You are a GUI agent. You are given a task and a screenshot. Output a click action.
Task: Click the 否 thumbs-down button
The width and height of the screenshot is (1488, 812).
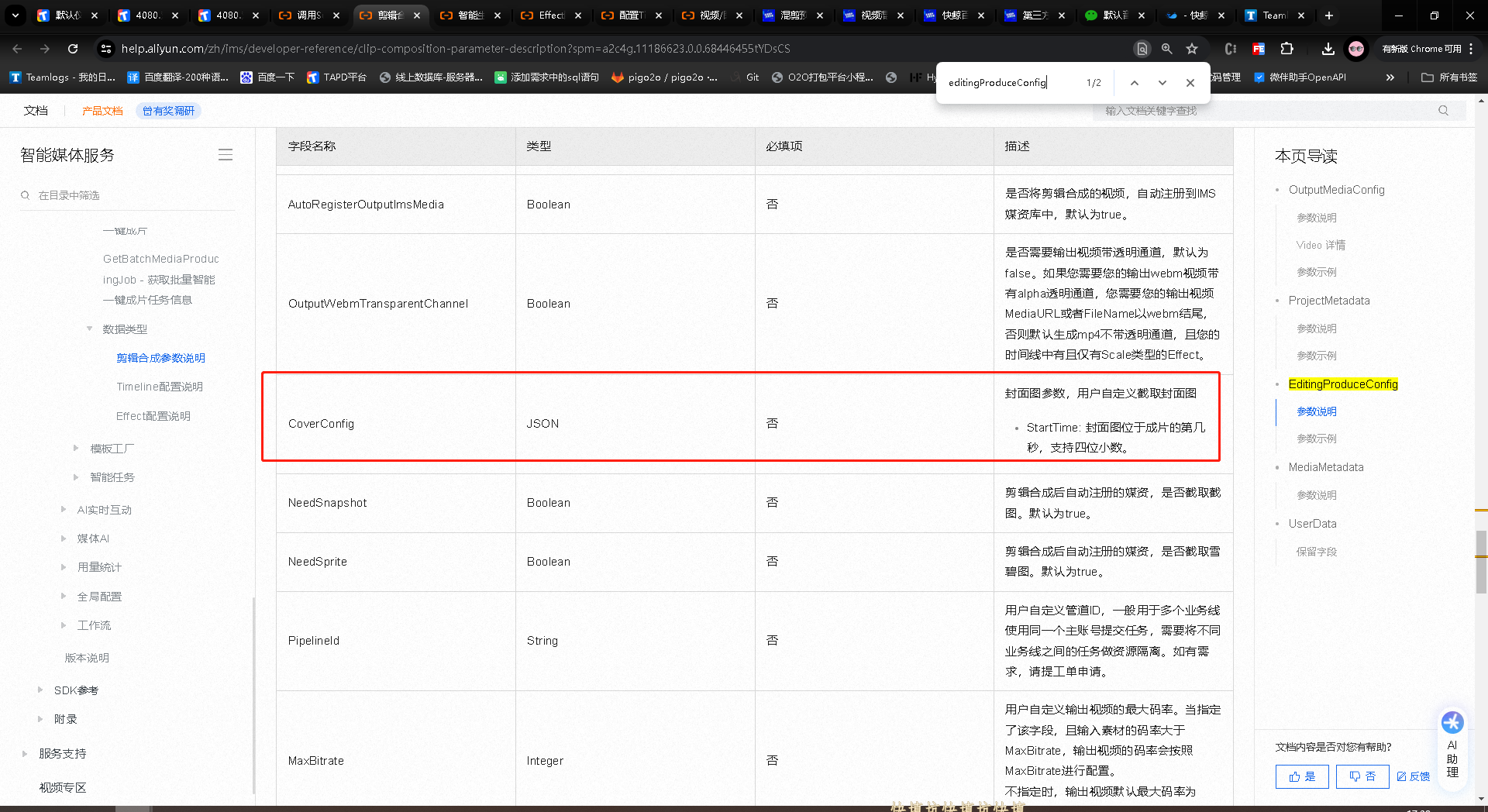point(1362,776)
